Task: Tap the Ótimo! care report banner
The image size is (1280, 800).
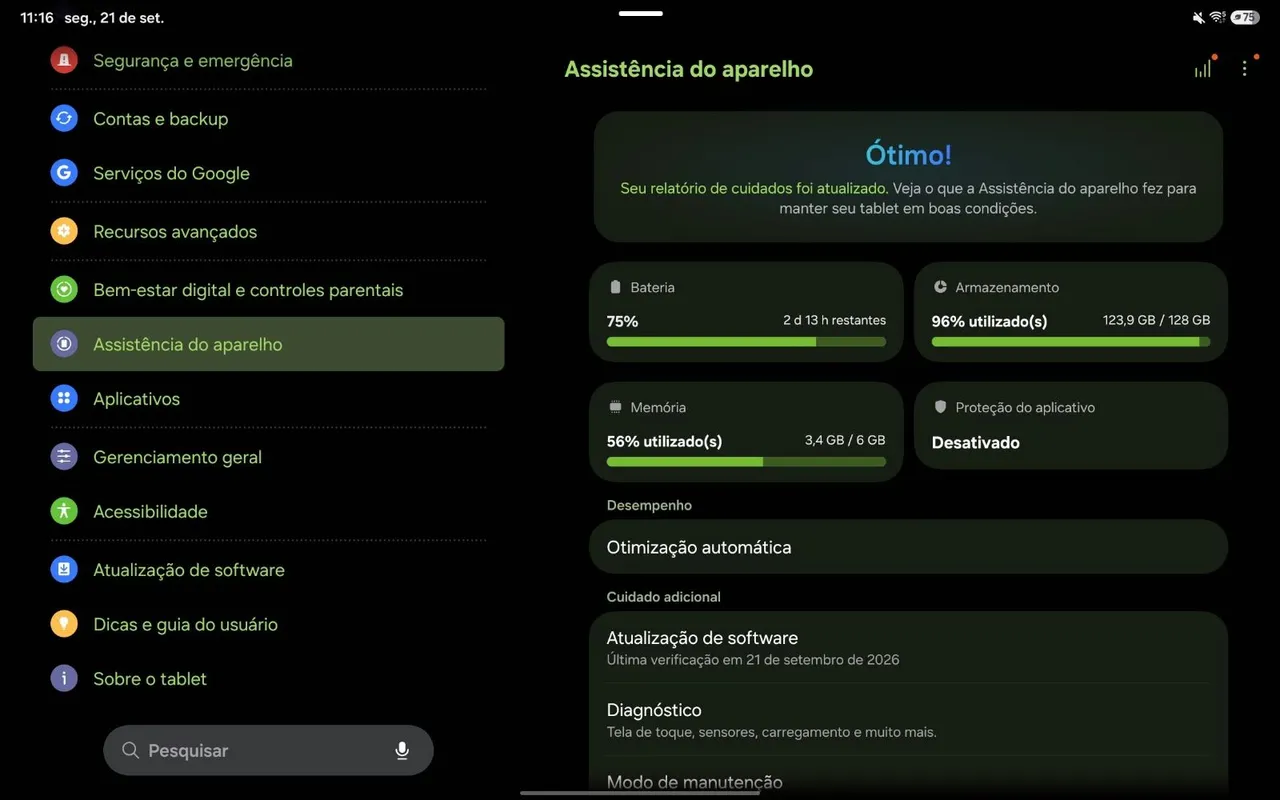Action: click(x=908, y=177)
